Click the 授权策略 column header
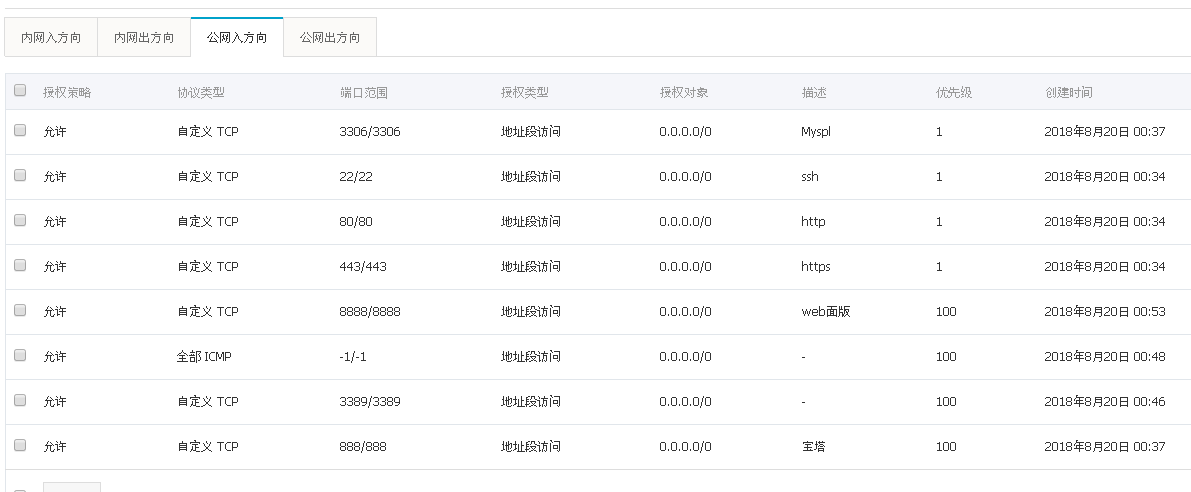This screenshot has width=1191, height=492. 67,92
